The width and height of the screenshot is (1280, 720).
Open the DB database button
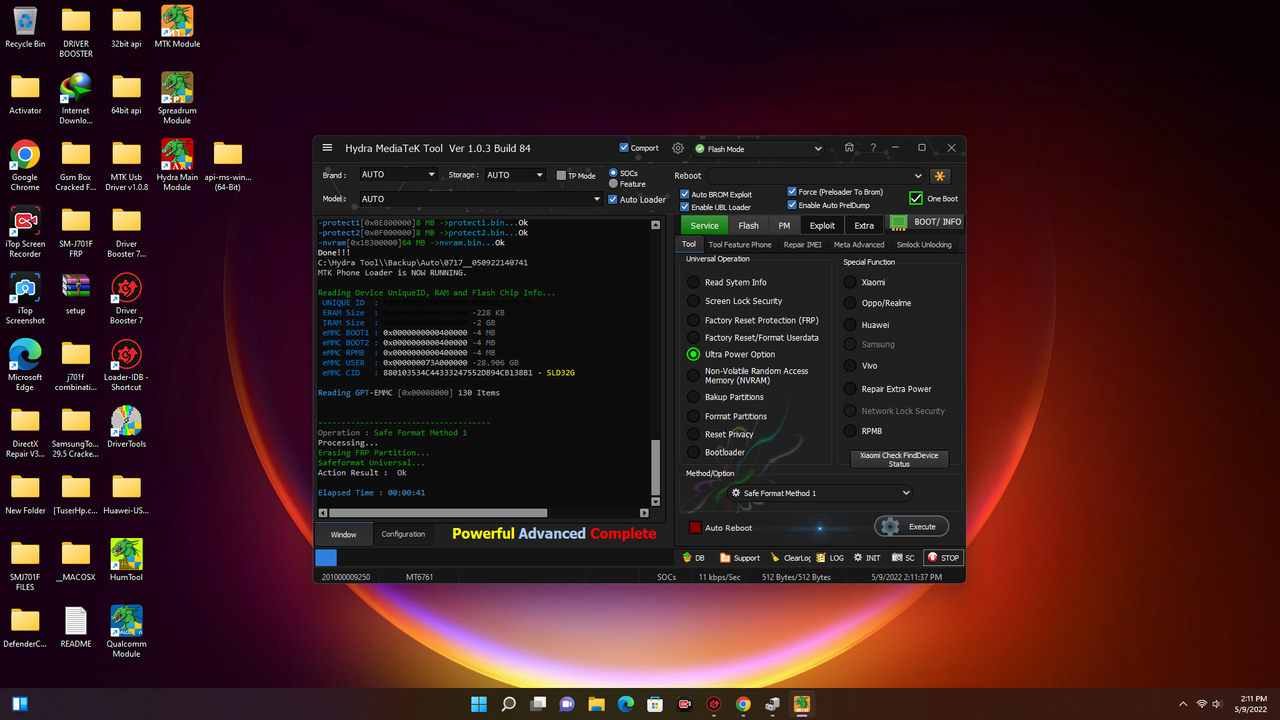[694, 558]
